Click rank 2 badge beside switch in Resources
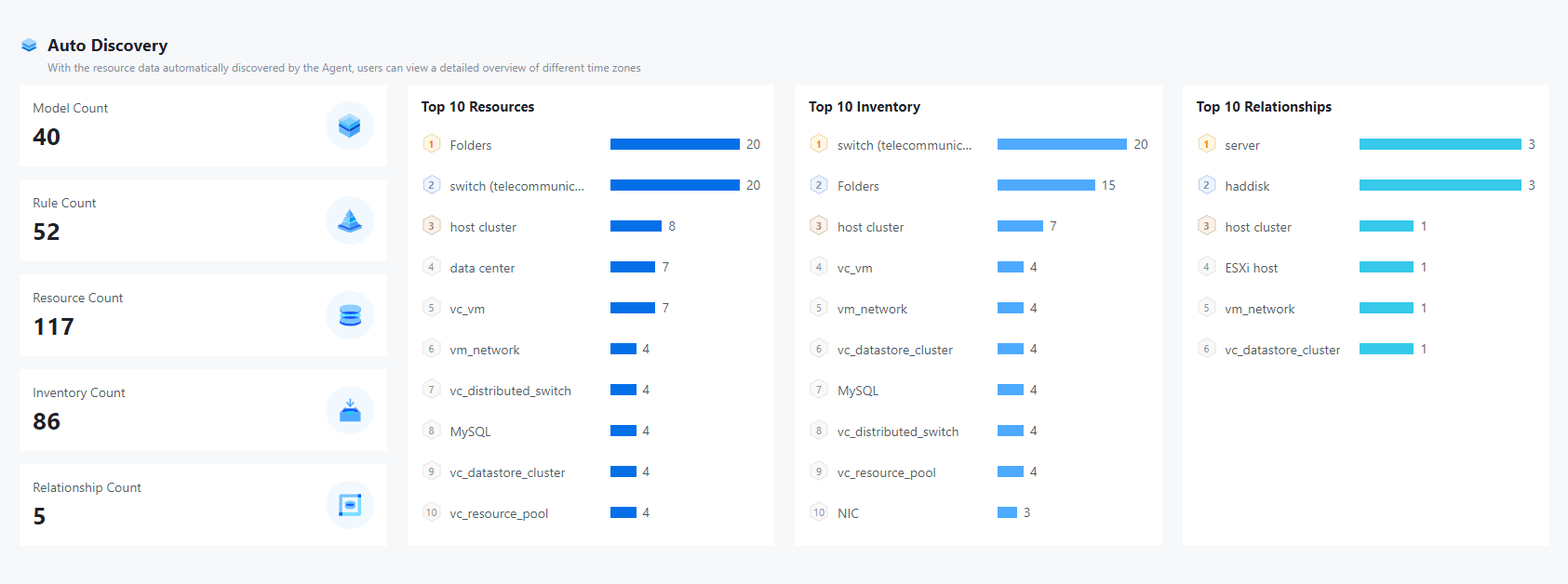The image size is (1568, 584). coord(431,185)
